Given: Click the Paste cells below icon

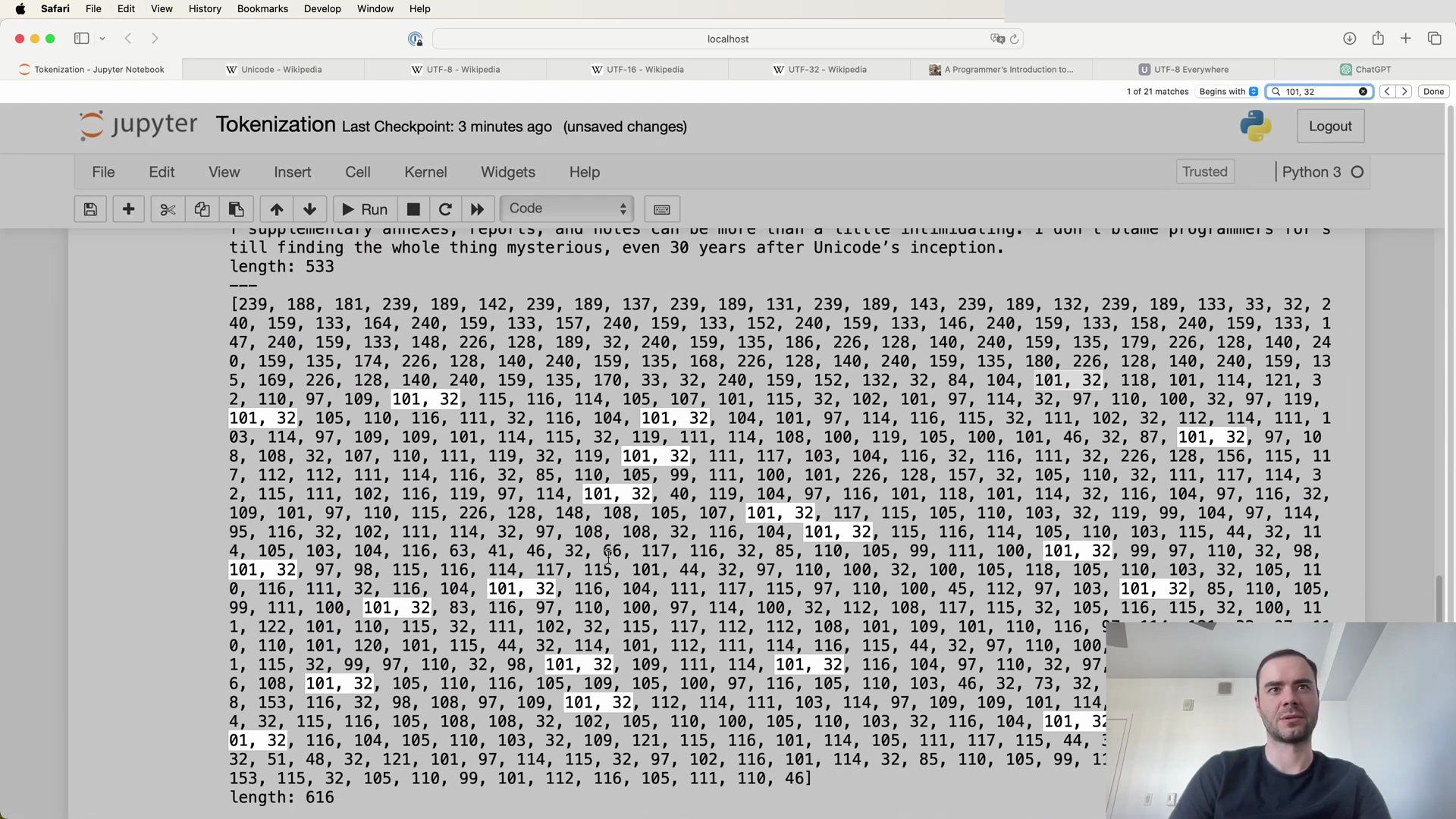Looking at the screenshot, I should pyautogui.click(x=237, y=209).
